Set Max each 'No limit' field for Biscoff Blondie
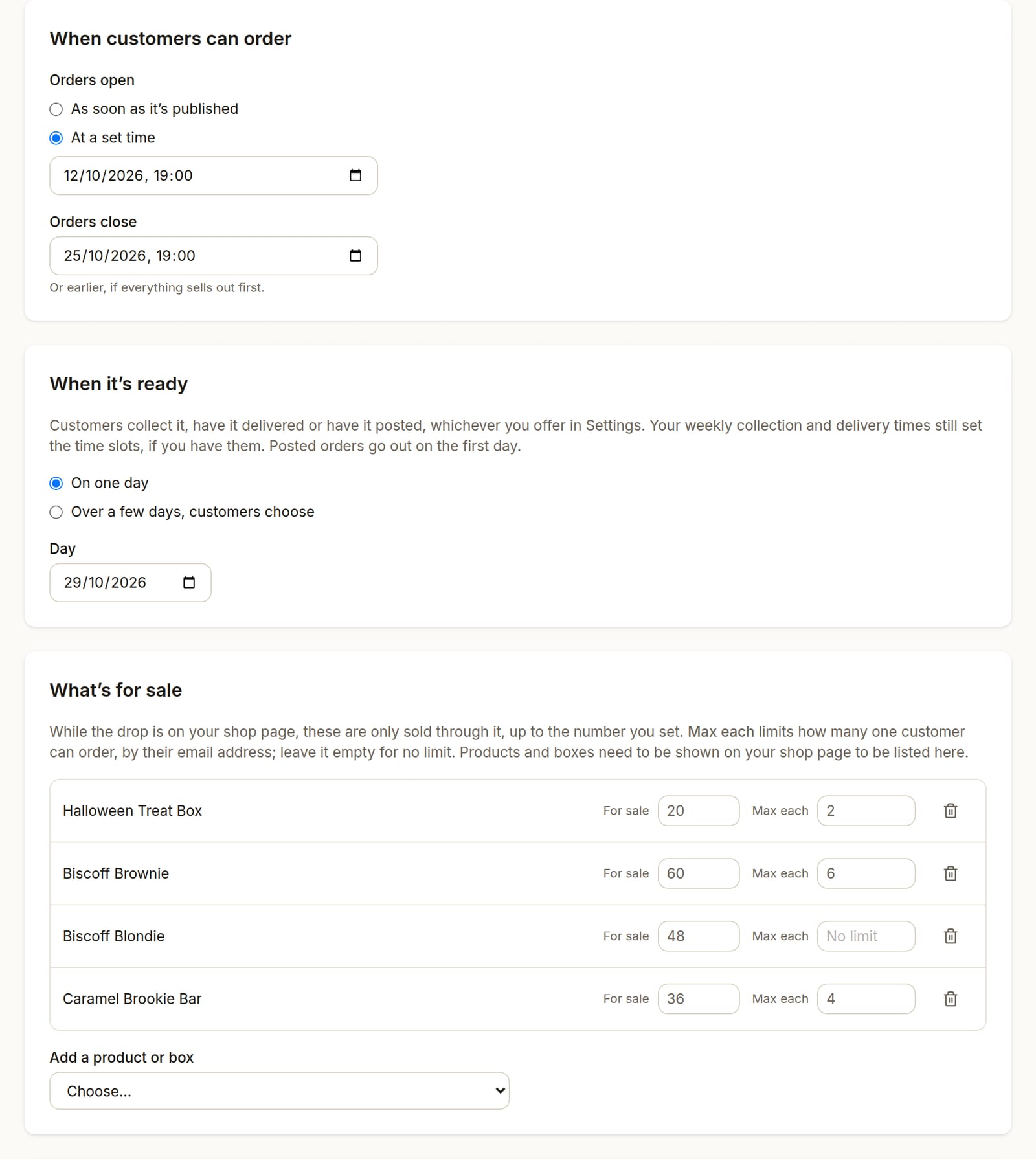 click(866, 936)
